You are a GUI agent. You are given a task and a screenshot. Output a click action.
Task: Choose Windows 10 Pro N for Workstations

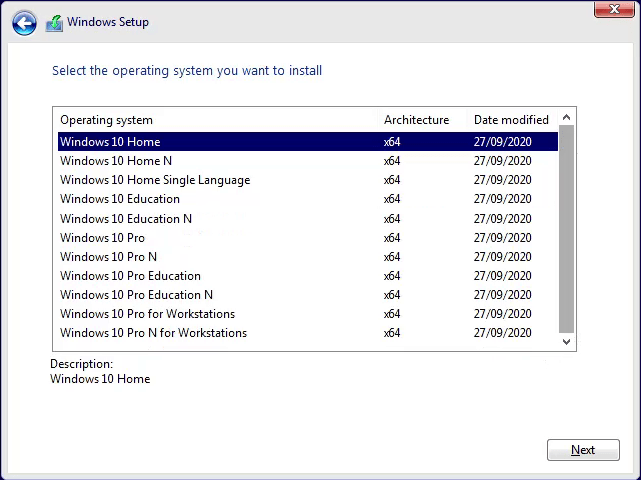click(x=307, y=333)
